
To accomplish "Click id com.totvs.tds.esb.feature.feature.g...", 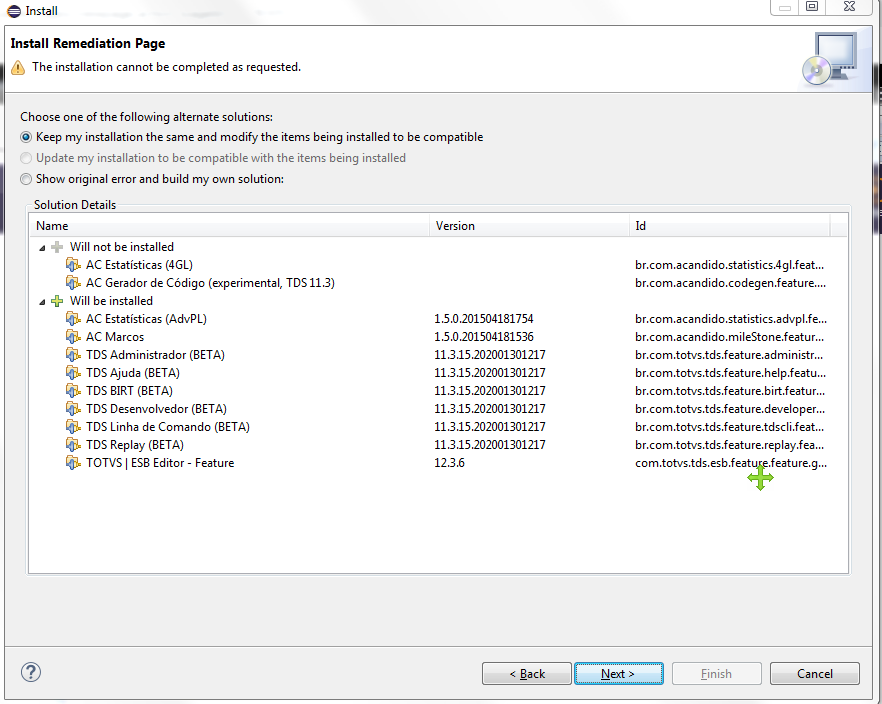I will click(731, 463).
